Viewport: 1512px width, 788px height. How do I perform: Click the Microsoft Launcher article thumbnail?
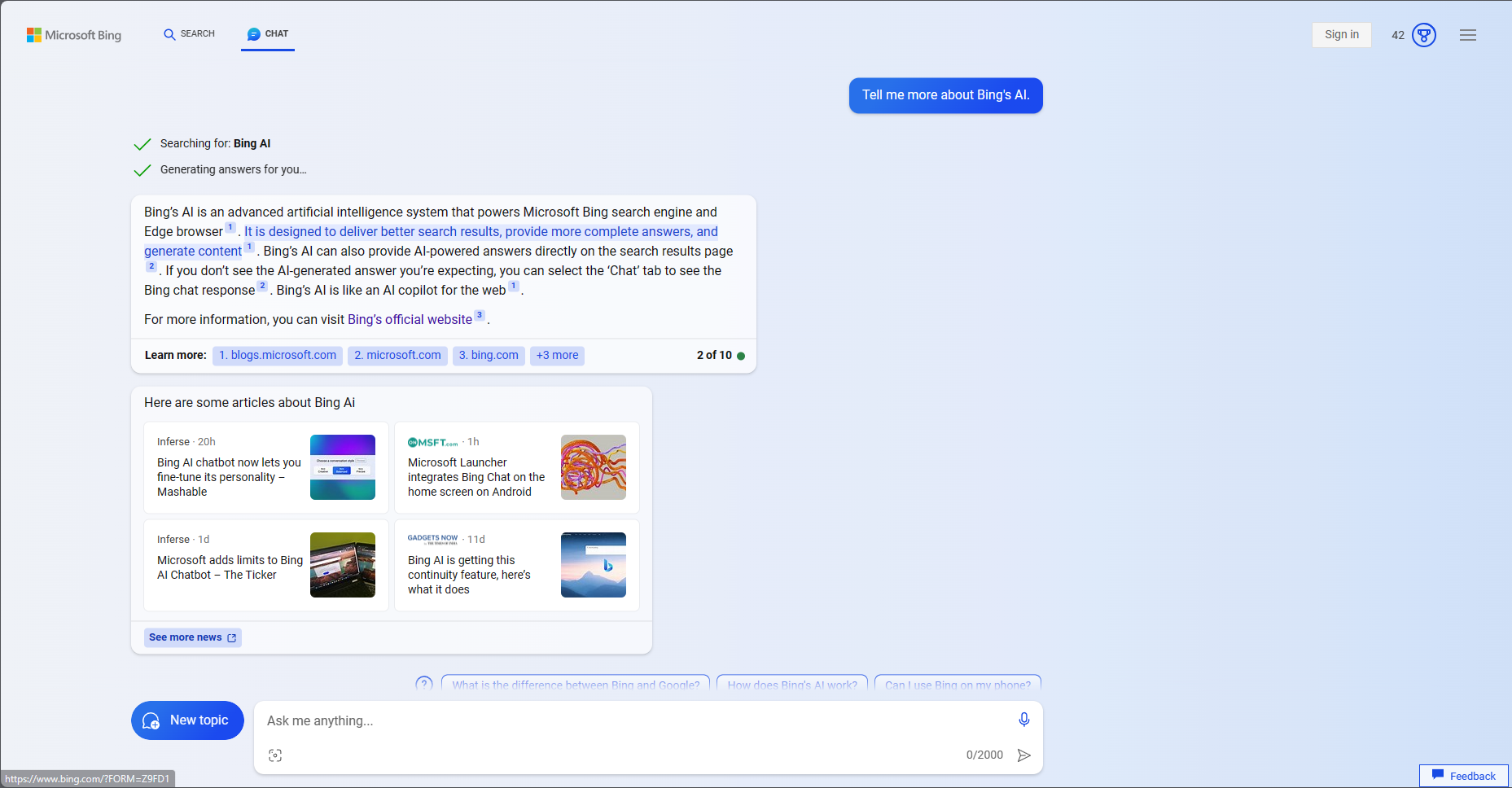click(594, 467)
